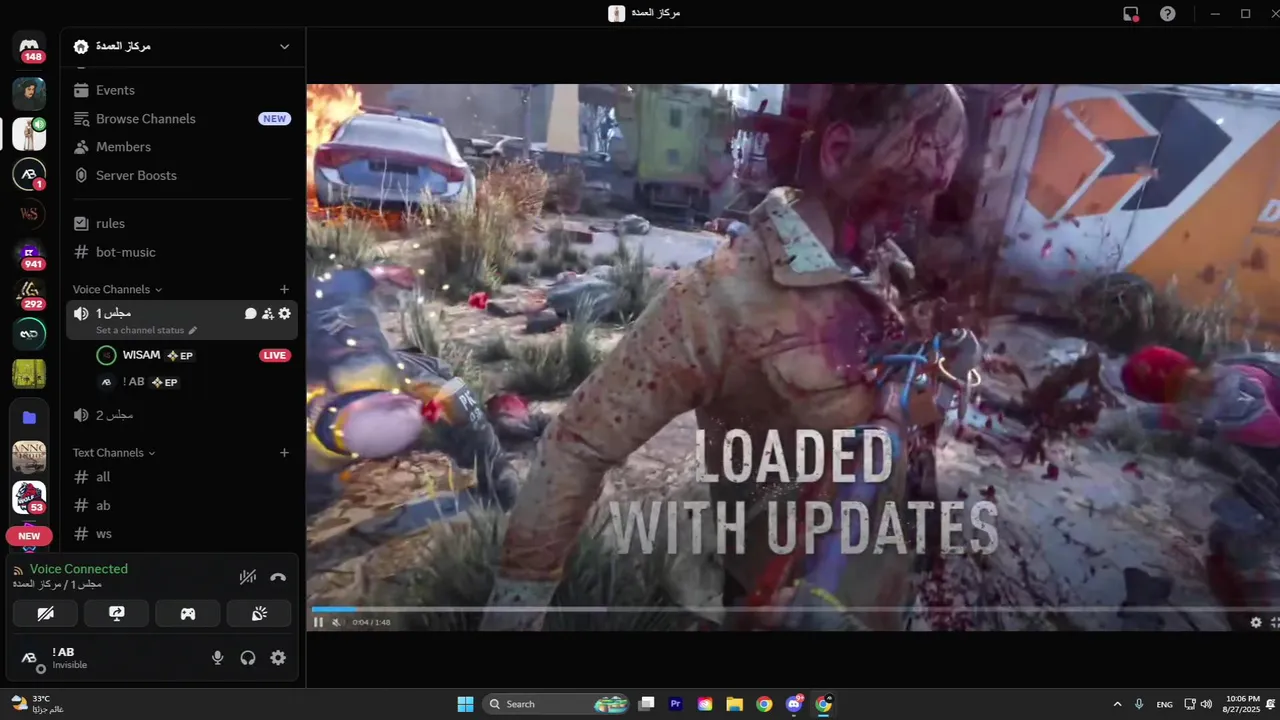Switch the ENG input language
This screenshot has height=720, width=1280.
pyautogui.click(x=1164, y=704)
